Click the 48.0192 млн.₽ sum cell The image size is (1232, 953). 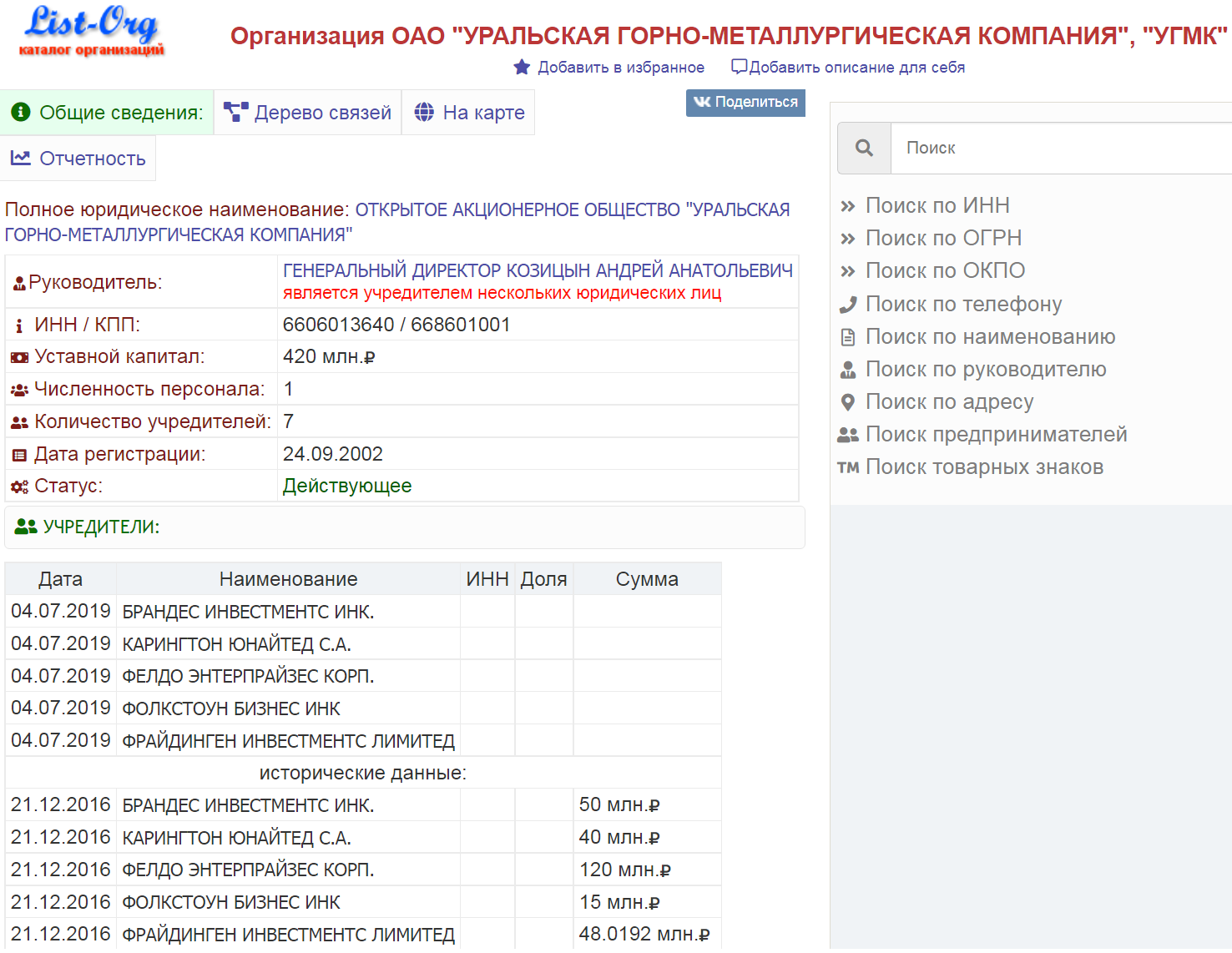[x=647, y=934]
